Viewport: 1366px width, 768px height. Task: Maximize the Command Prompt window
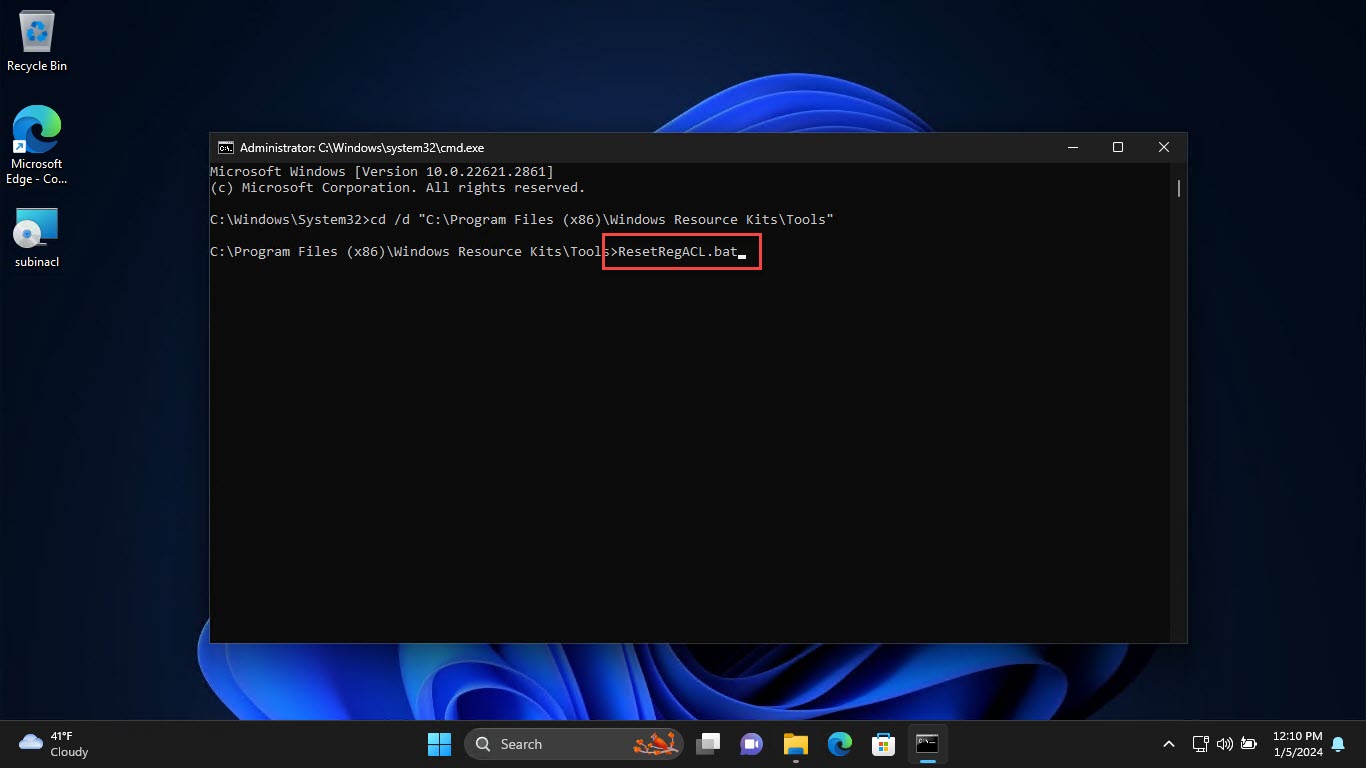coord(1118,147)
